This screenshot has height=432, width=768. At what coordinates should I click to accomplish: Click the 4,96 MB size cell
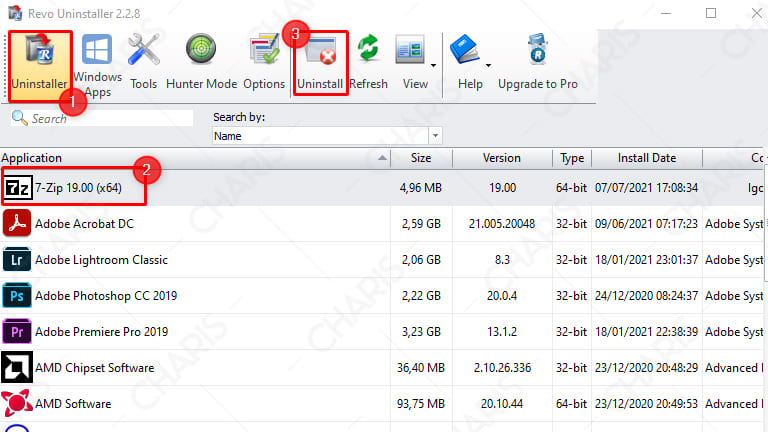pos(421,188)
